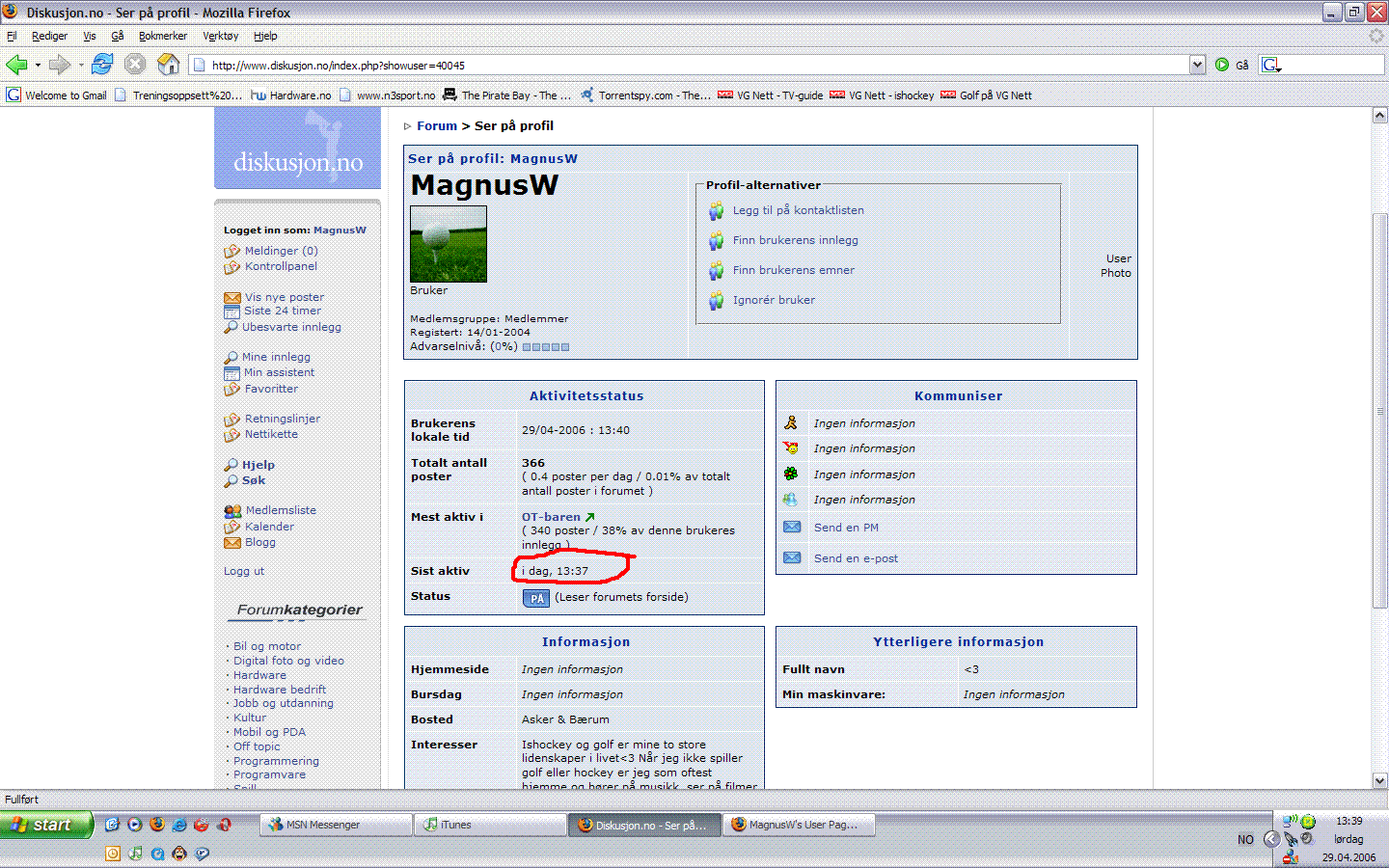Screen dimensions: 1389x868
Task: Open the OT-baren forum link
Action: click(x=551, y=517)
